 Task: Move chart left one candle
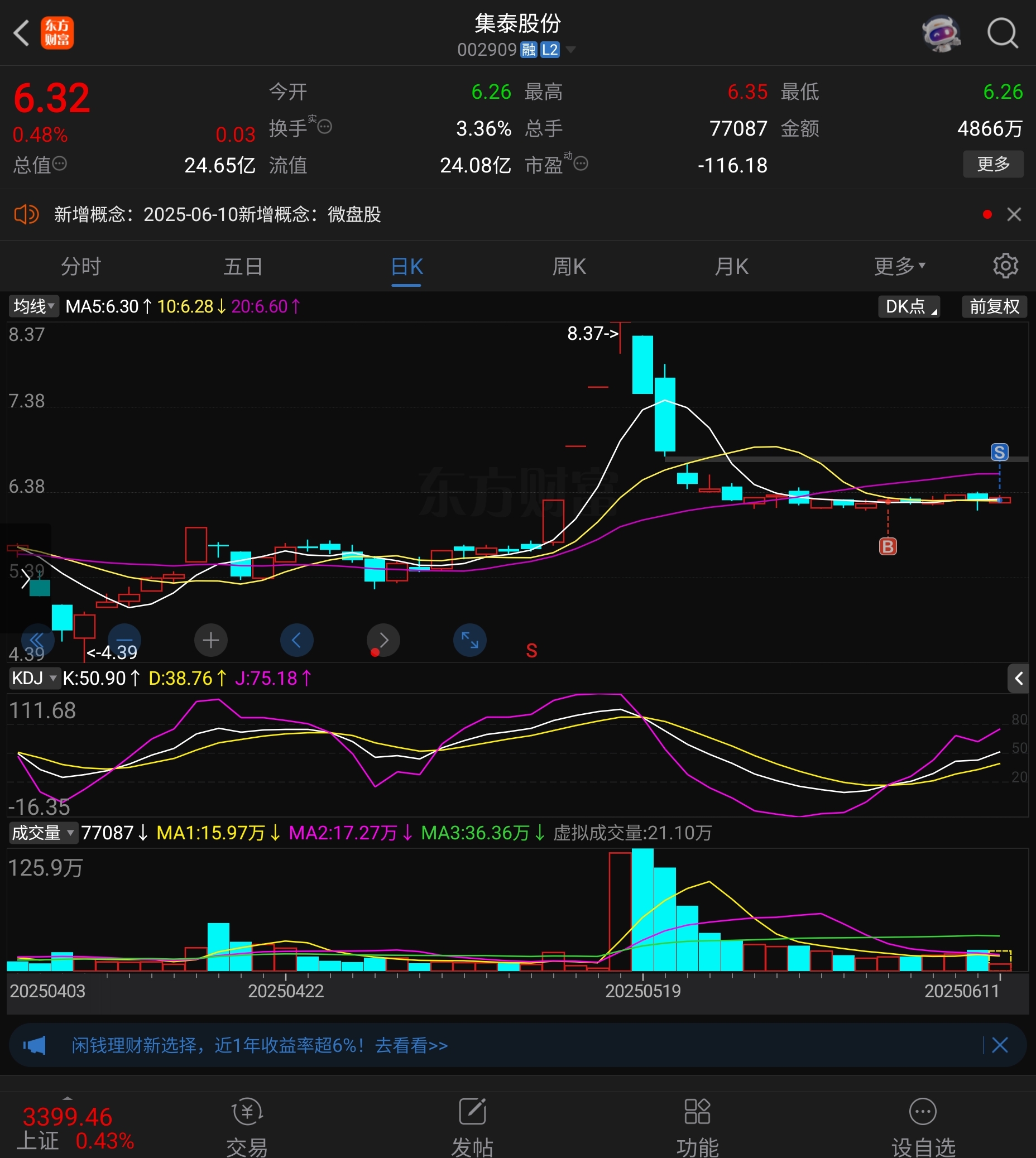296,641
